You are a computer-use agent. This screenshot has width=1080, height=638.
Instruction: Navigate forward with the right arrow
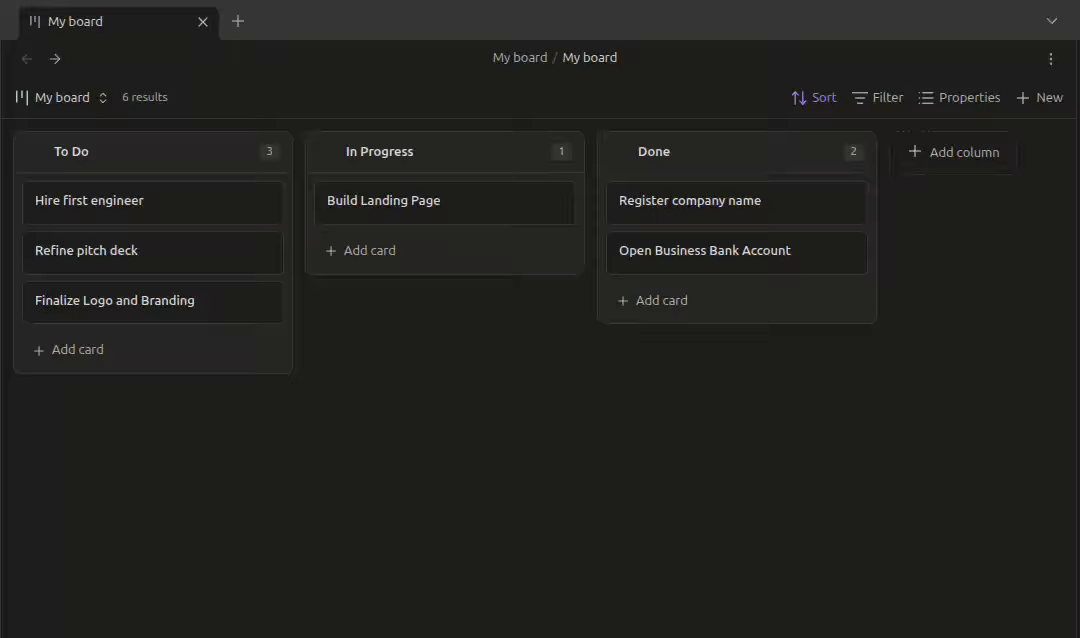point(55,59)
